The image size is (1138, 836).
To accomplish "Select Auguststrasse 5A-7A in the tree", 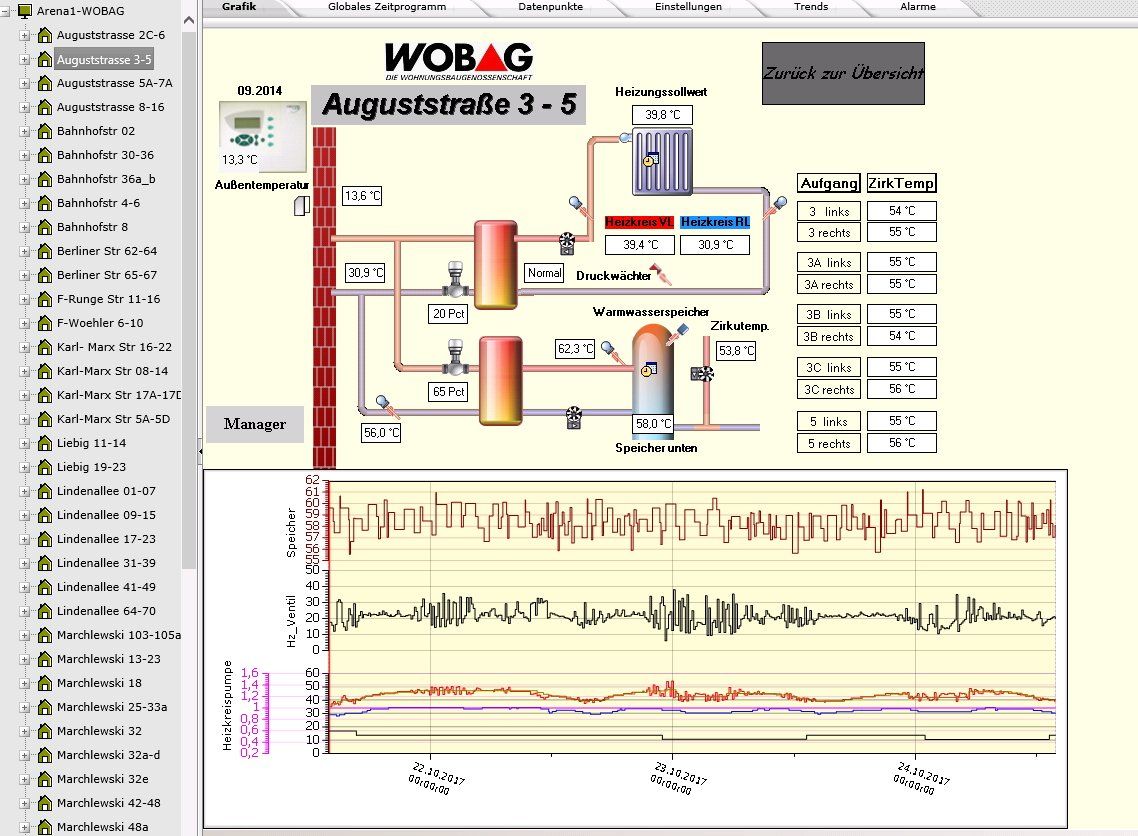I will point(115,83).
